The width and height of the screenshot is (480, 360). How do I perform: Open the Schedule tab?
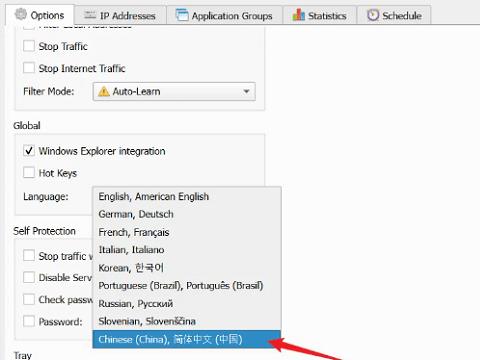pos(394,15)
